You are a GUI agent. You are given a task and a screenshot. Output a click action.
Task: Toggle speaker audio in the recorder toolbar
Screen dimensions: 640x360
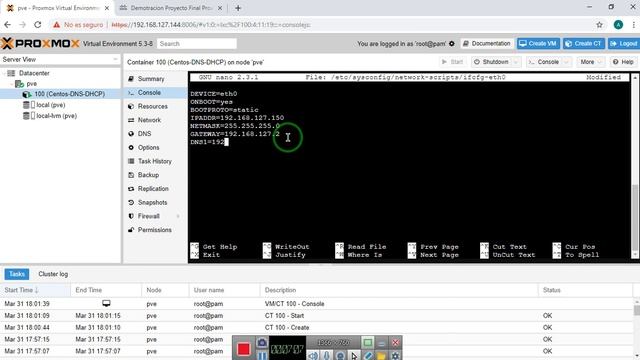(x=313, y=356)
